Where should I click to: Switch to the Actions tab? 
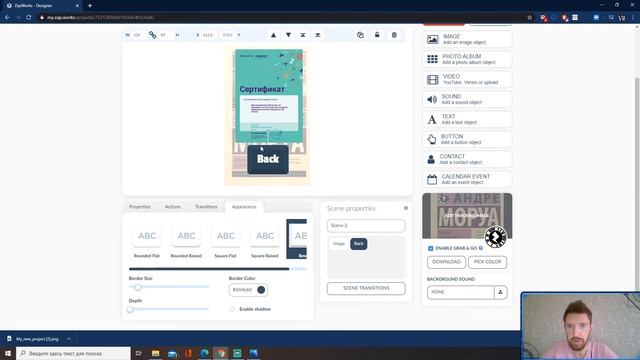[x=173, y=207]
